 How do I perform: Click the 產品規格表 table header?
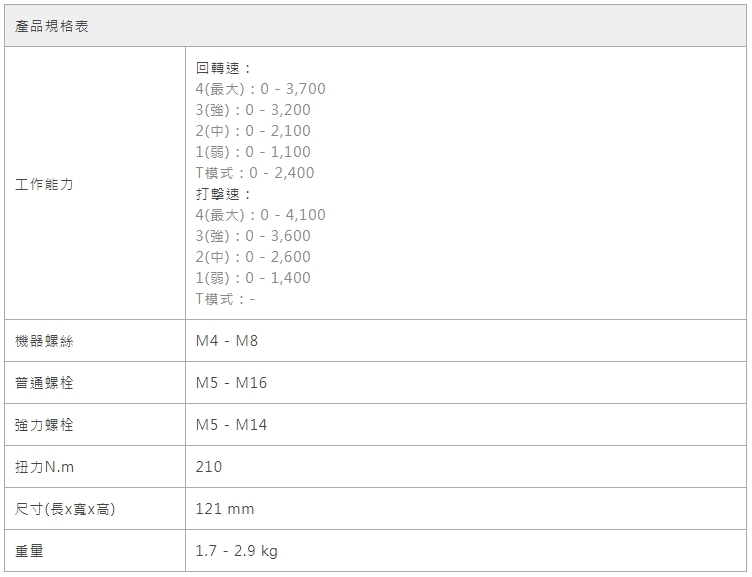(x=53, y=26)
